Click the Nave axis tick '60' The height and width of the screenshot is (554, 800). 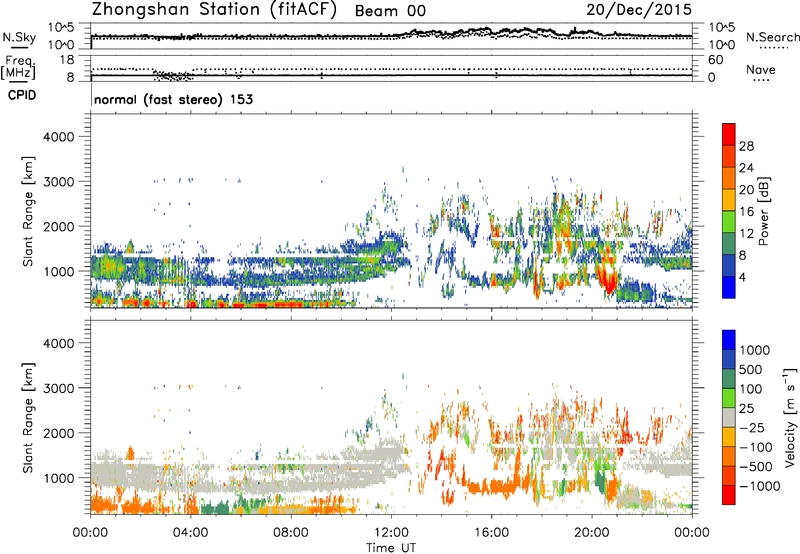(x=715, y=60)
